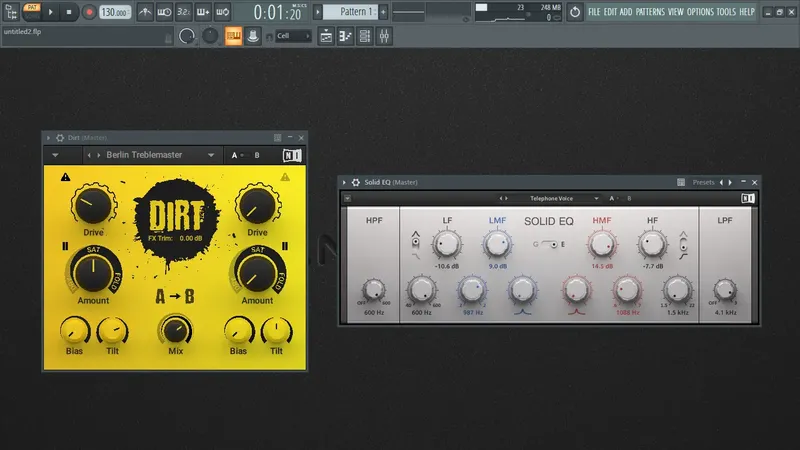Next preset arrow in Solid EQ title bar
The image size is (800, 450).
[x=730, y=182]
